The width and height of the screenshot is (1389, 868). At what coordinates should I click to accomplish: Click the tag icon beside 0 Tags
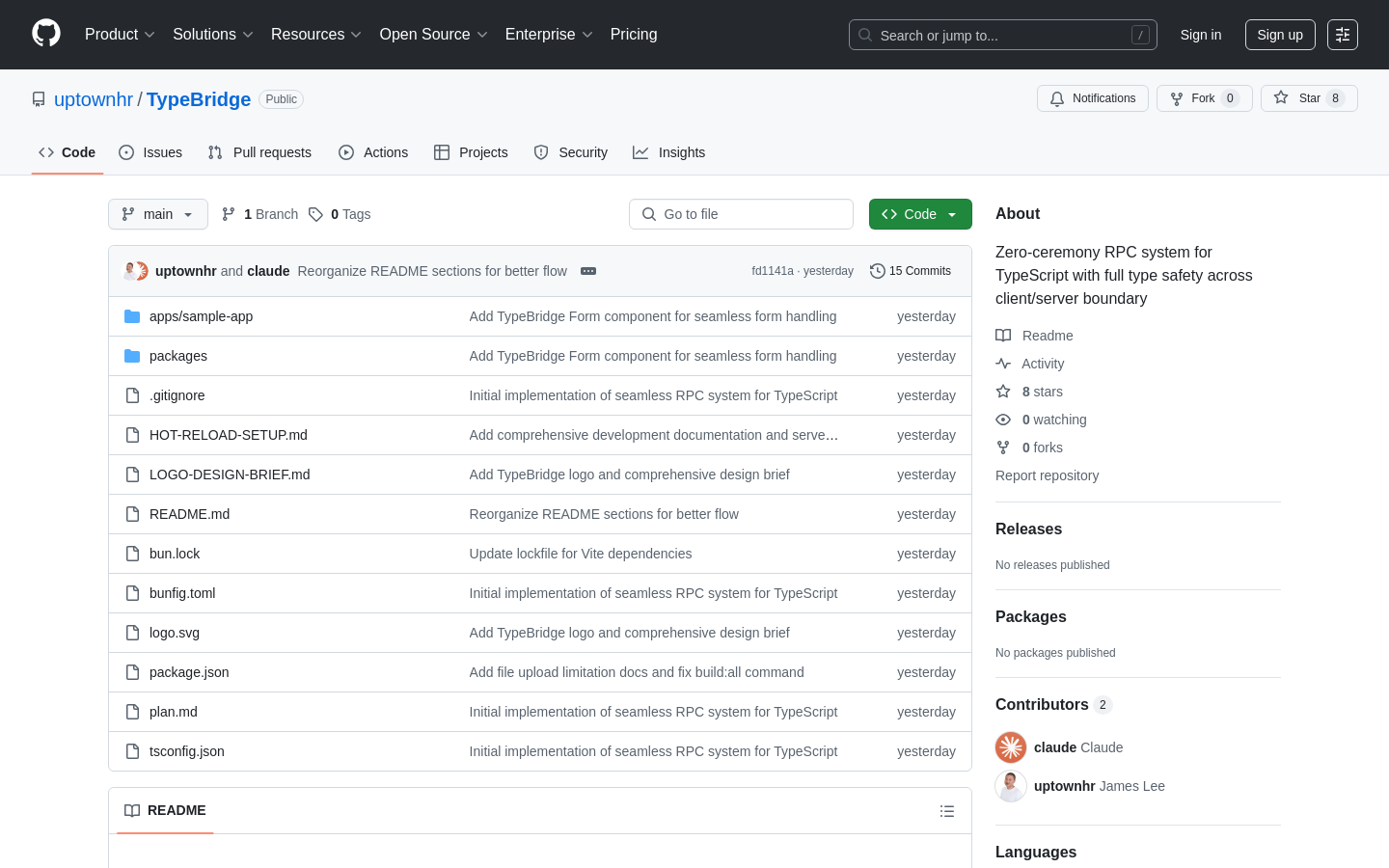click(x=315, y=214)
